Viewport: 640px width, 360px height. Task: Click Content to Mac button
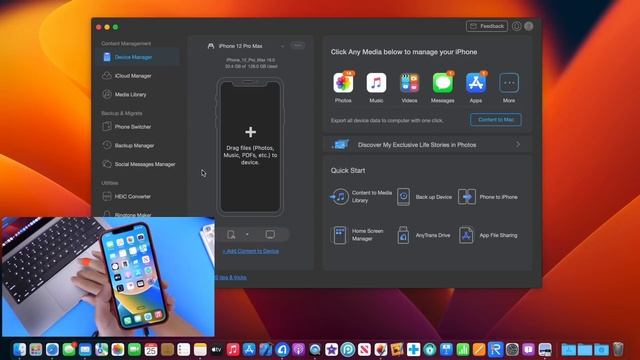coord(496,120)
